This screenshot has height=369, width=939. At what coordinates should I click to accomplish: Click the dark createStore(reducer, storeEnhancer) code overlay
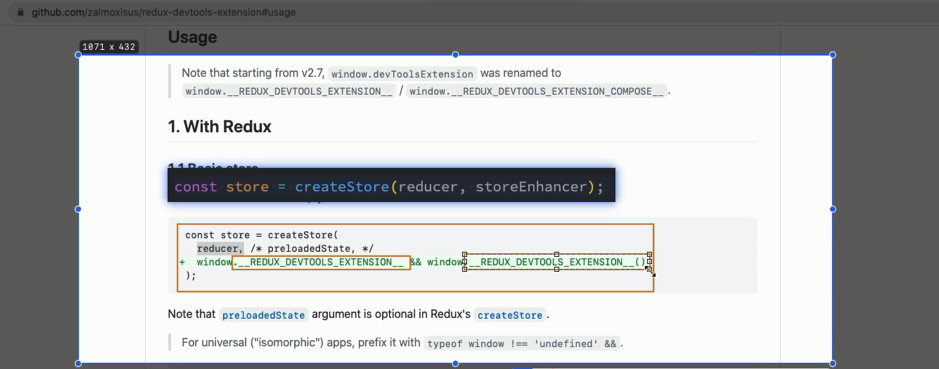[x=391, y=186]
